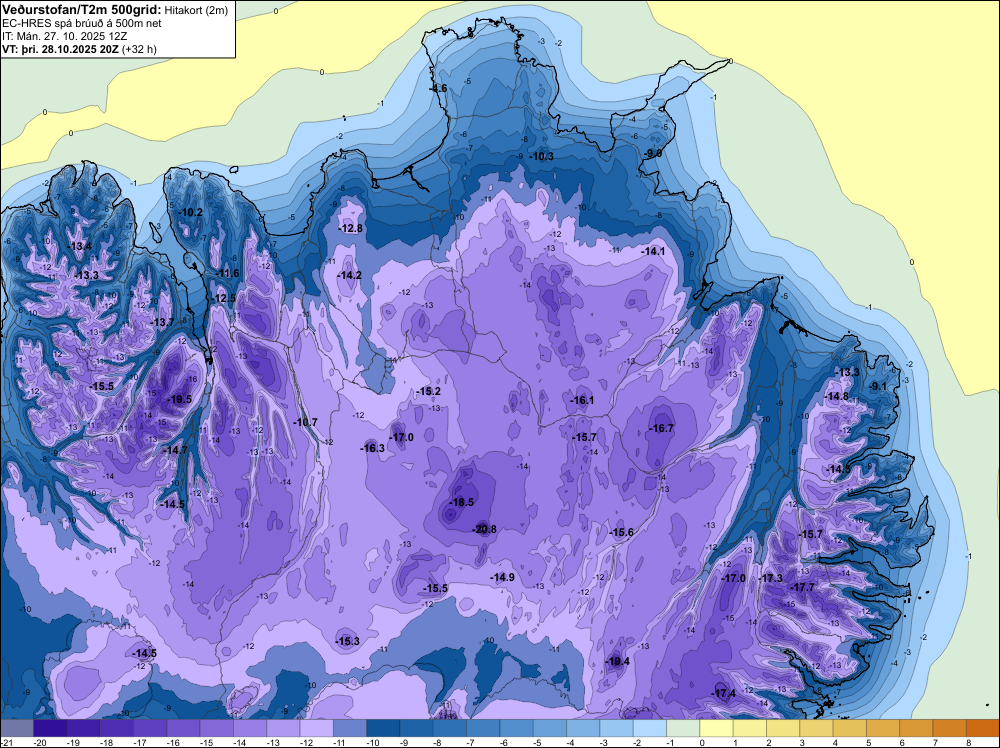This screenshot has height=748, width=1000.
Task: Click the '-10.3' value on the north coast
Action: point(541,156)
